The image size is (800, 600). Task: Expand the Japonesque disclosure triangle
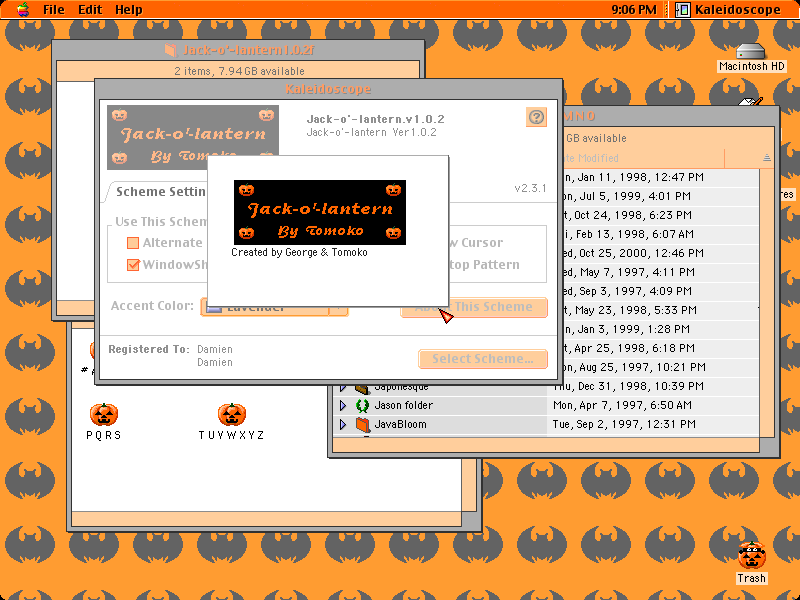coord(343,388)
